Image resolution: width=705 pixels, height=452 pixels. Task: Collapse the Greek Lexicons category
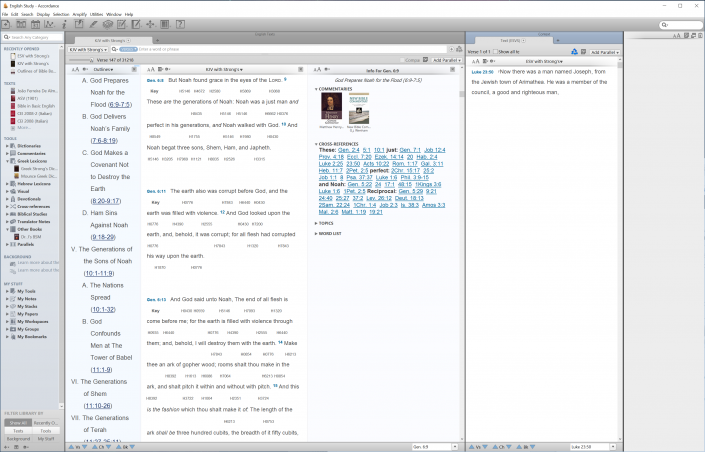(7, 161)
